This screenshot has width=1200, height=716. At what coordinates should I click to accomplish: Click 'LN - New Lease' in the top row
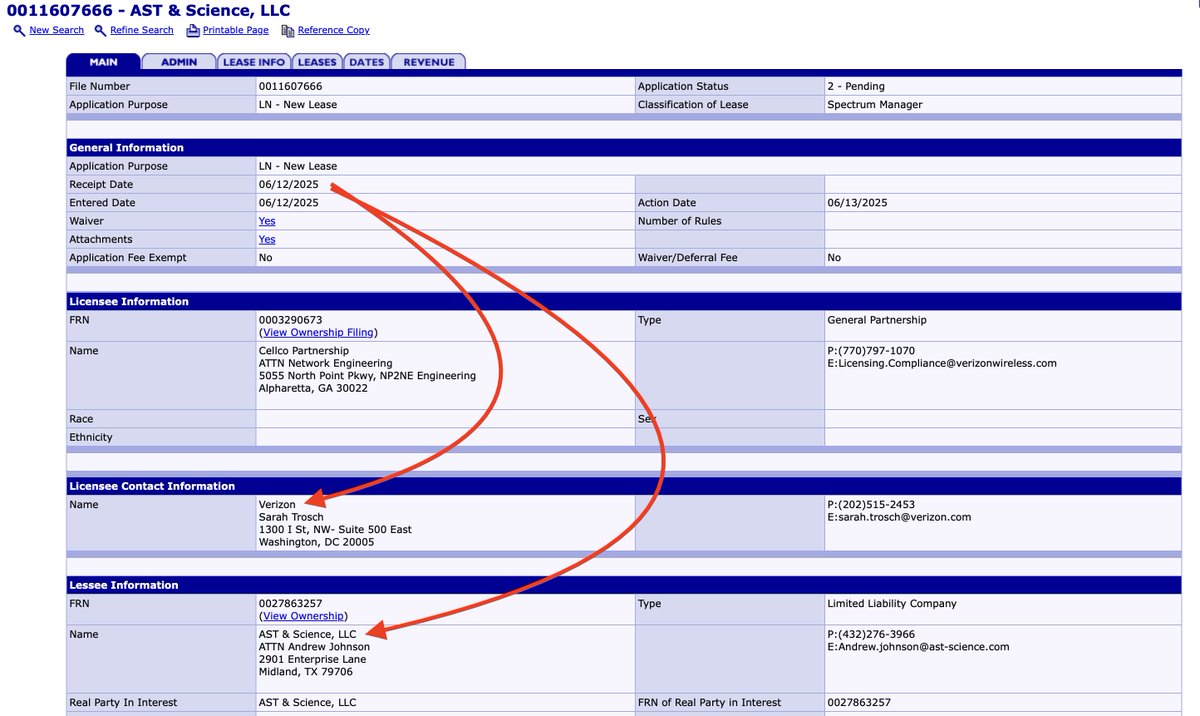[x=298, y=105]
